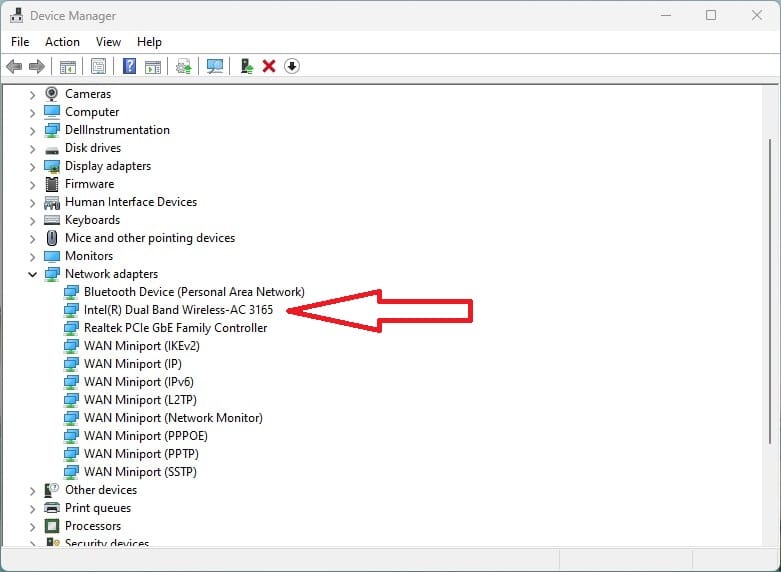Select Bluetooth Device (Personal Area Network)

194,292
